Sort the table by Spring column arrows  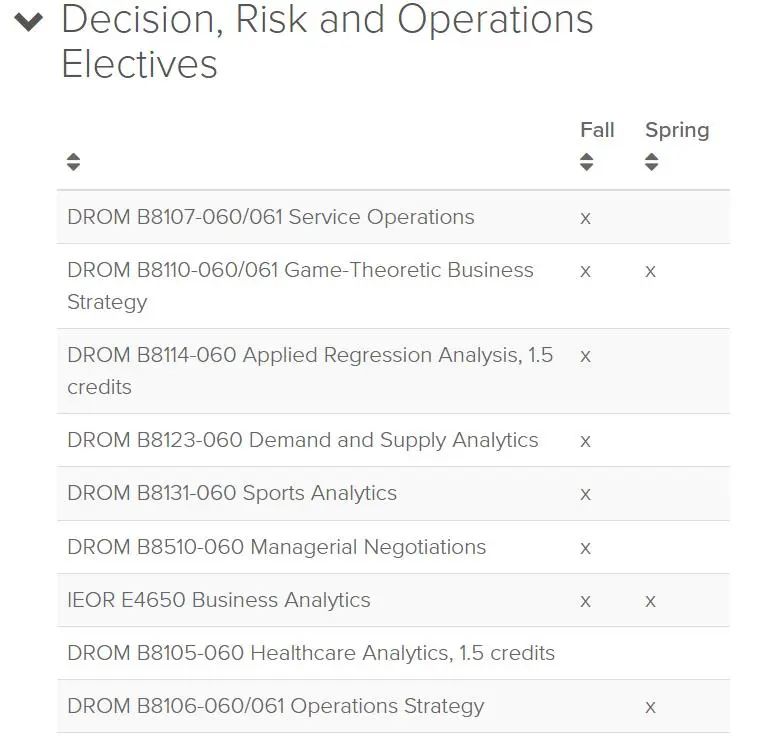(652, 161)
